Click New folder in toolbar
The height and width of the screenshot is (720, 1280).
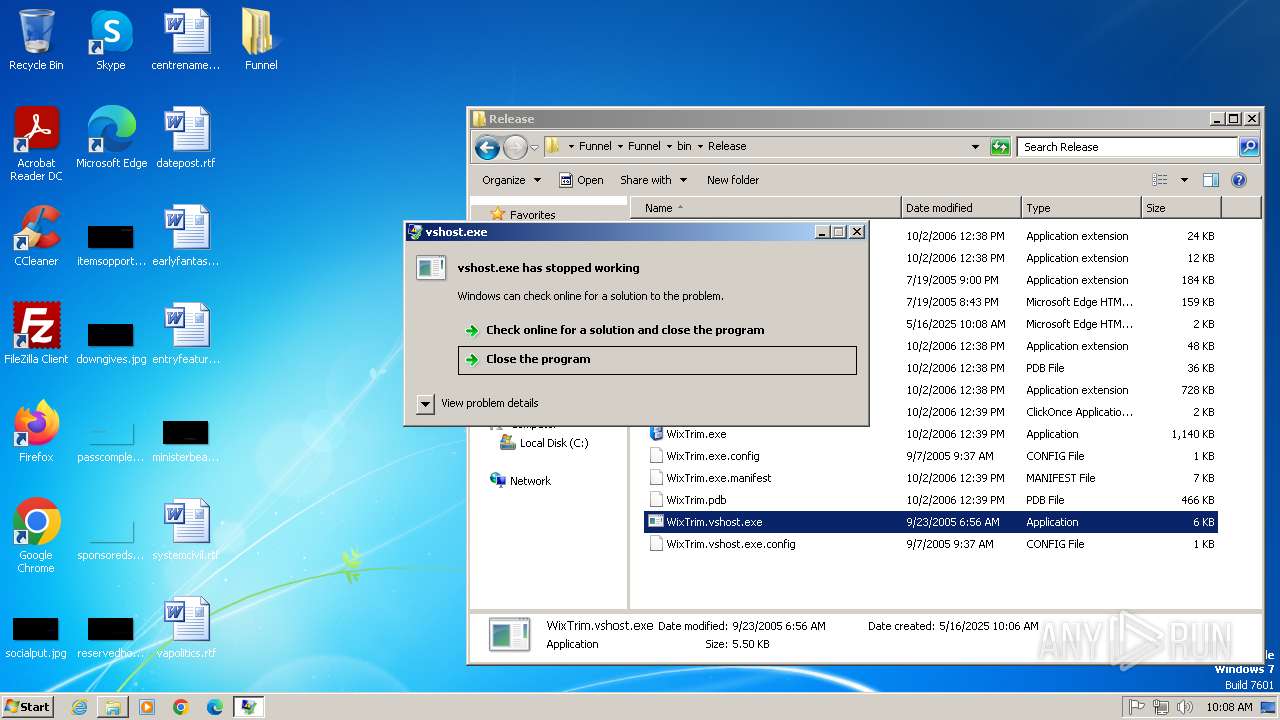(733, 180)
